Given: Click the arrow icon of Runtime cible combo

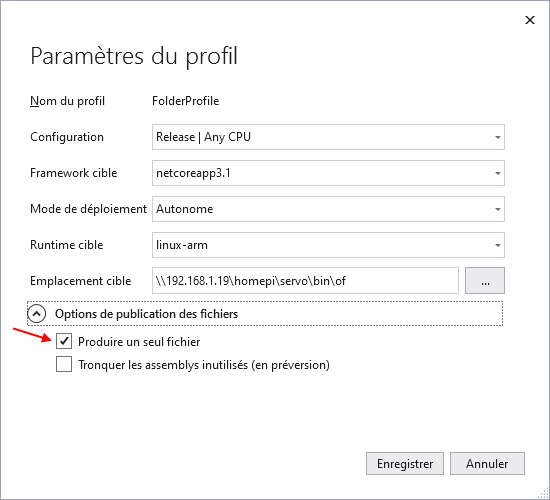Looking at the screenshot, I should (x=497, y=245).
